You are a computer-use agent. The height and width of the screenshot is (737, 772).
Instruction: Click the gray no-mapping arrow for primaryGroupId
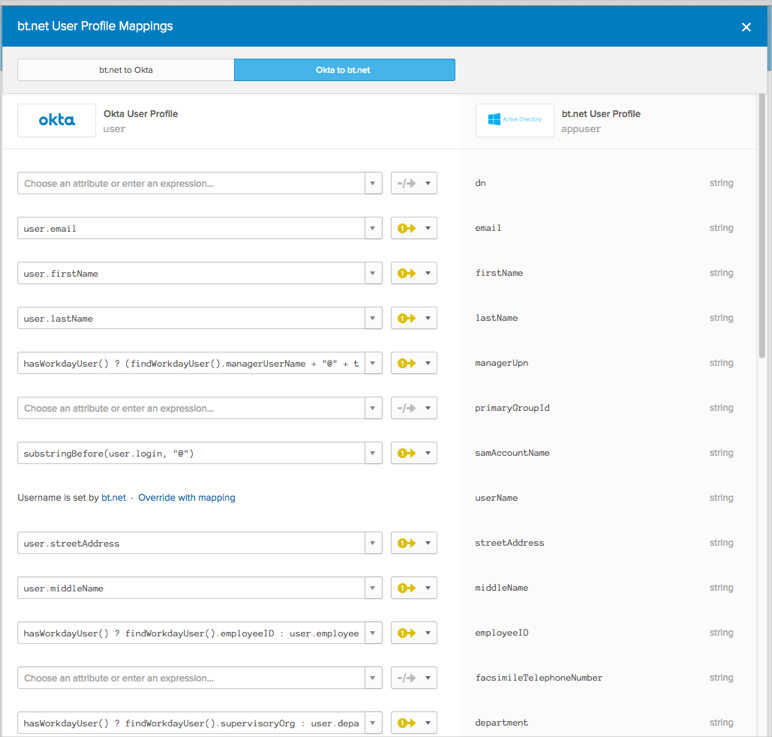406,408
